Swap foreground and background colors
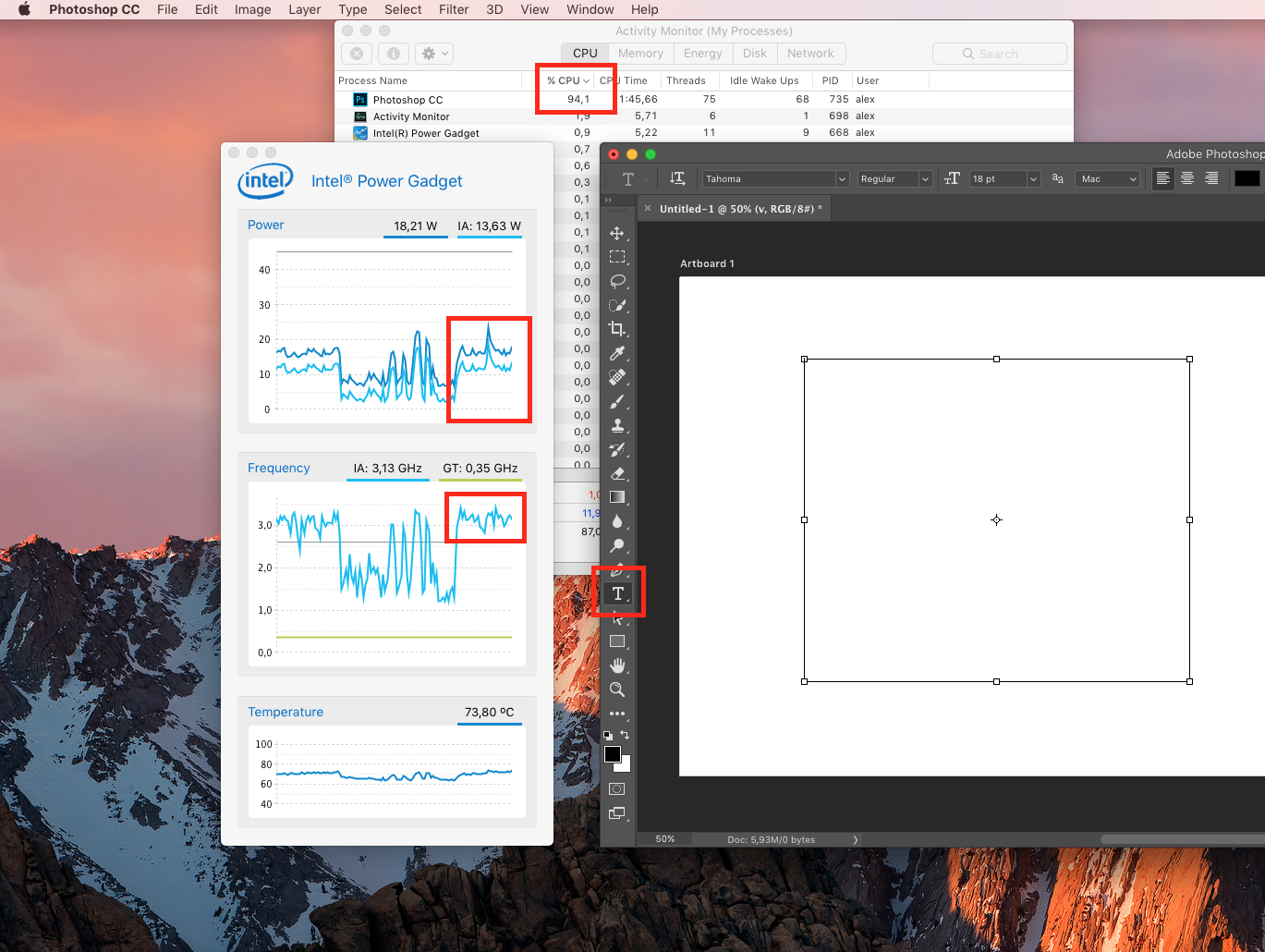The image size is (1265, 952). pos(625,736)
